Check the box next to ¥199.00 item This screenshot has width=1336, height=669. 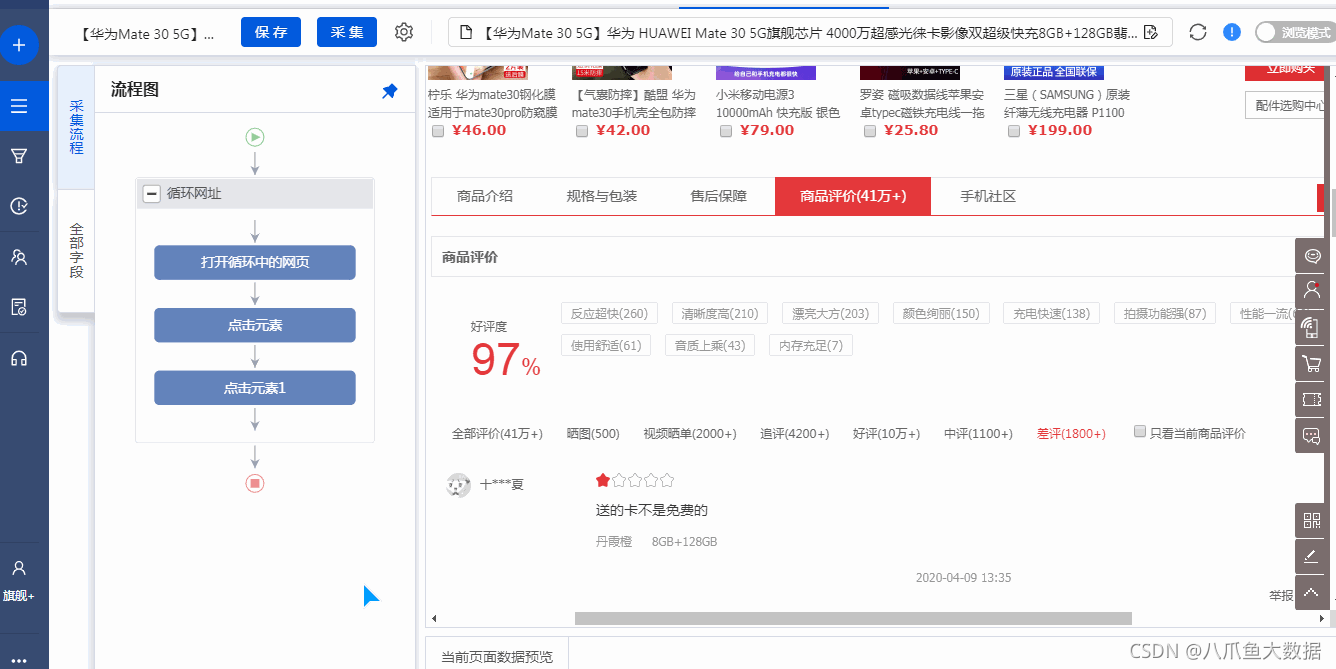(x=1014, y=131)
